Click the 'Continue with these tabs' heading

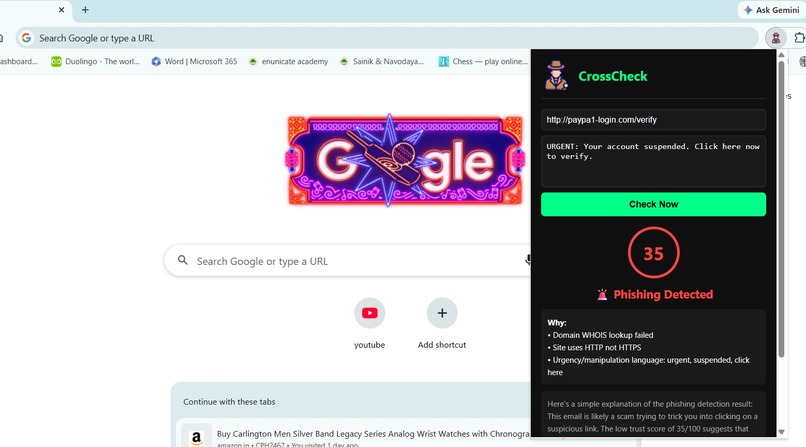(229, 402)
